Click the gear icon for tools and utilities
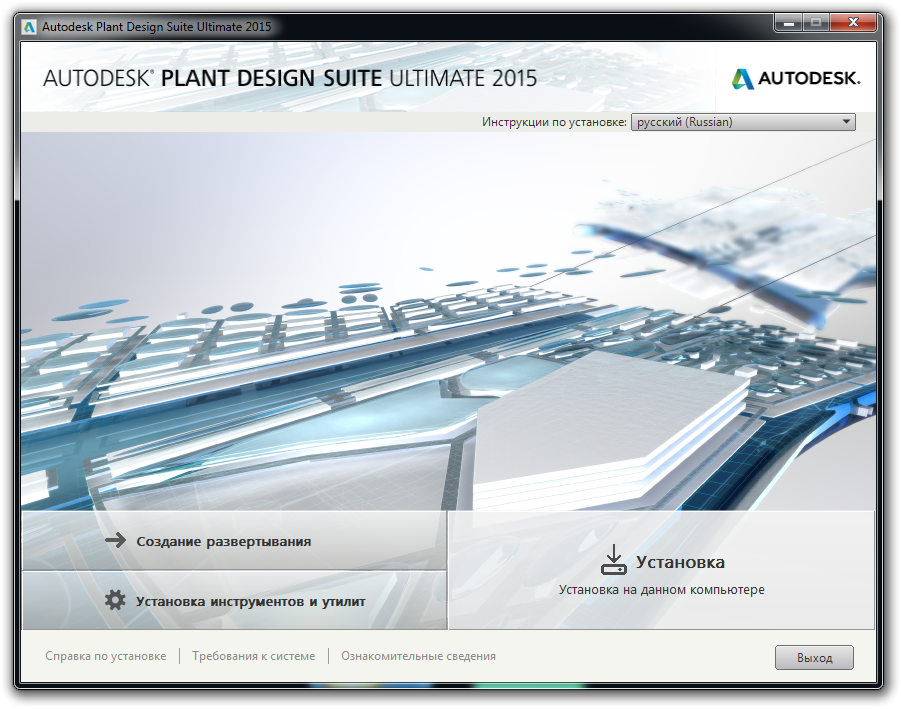This screenshot has width=901, height=709. [115, 600]
